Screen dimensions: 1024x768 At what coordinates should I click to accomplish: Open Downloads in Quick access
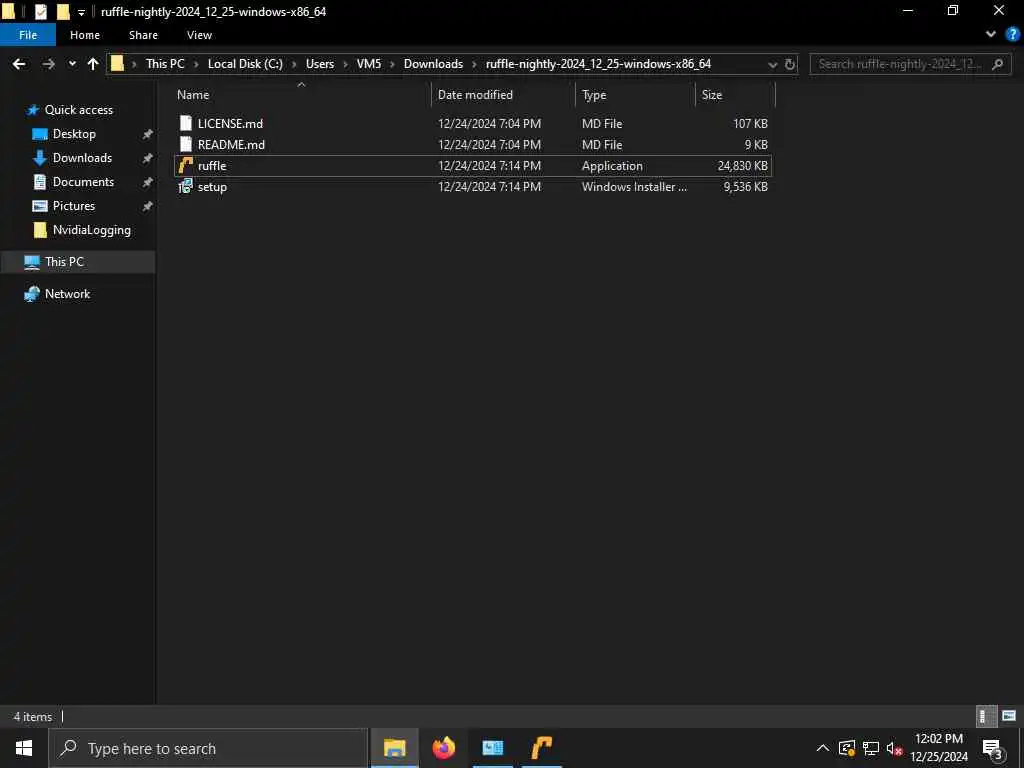tap(82, 158)
